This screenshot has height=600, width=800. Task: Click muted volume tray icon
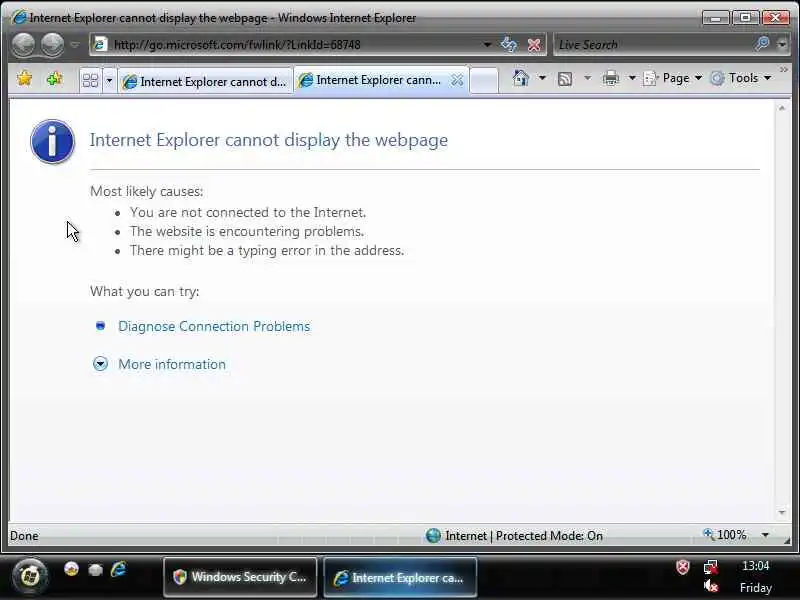point(710,586)
